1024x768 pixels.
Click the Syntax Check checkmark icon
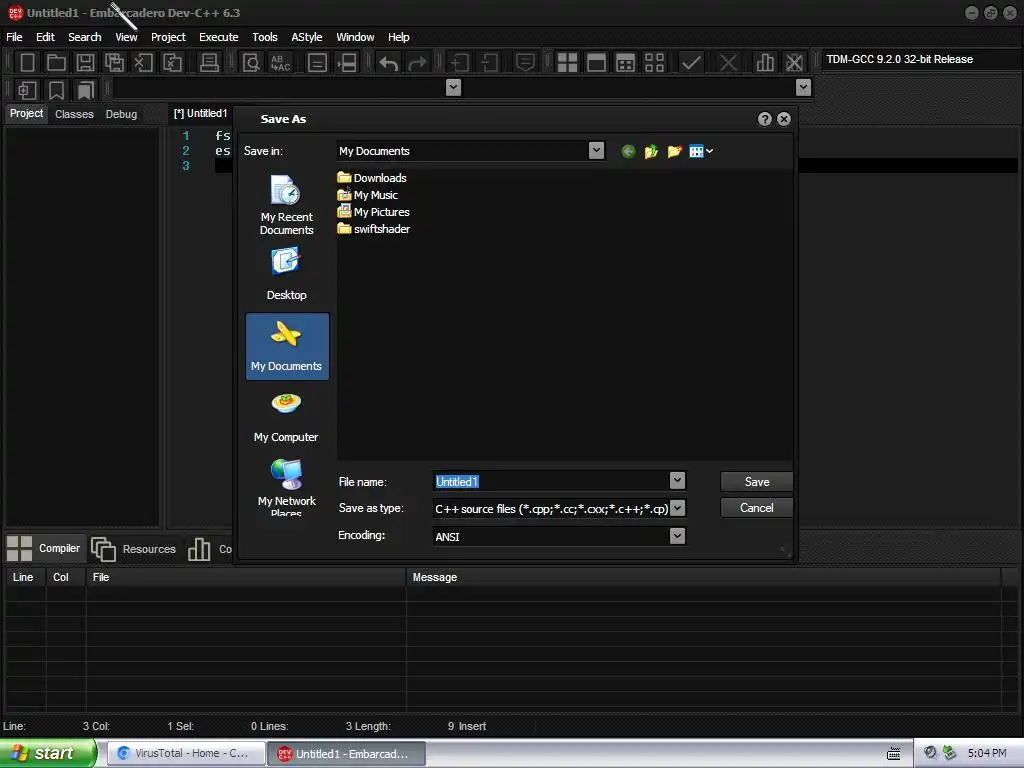(691, 63)
